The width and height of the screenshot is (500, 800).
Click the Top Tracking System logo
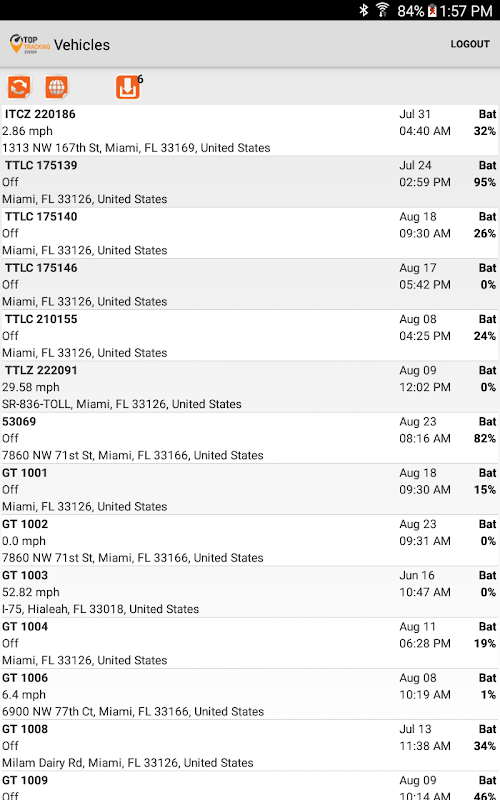click(30, 44)
